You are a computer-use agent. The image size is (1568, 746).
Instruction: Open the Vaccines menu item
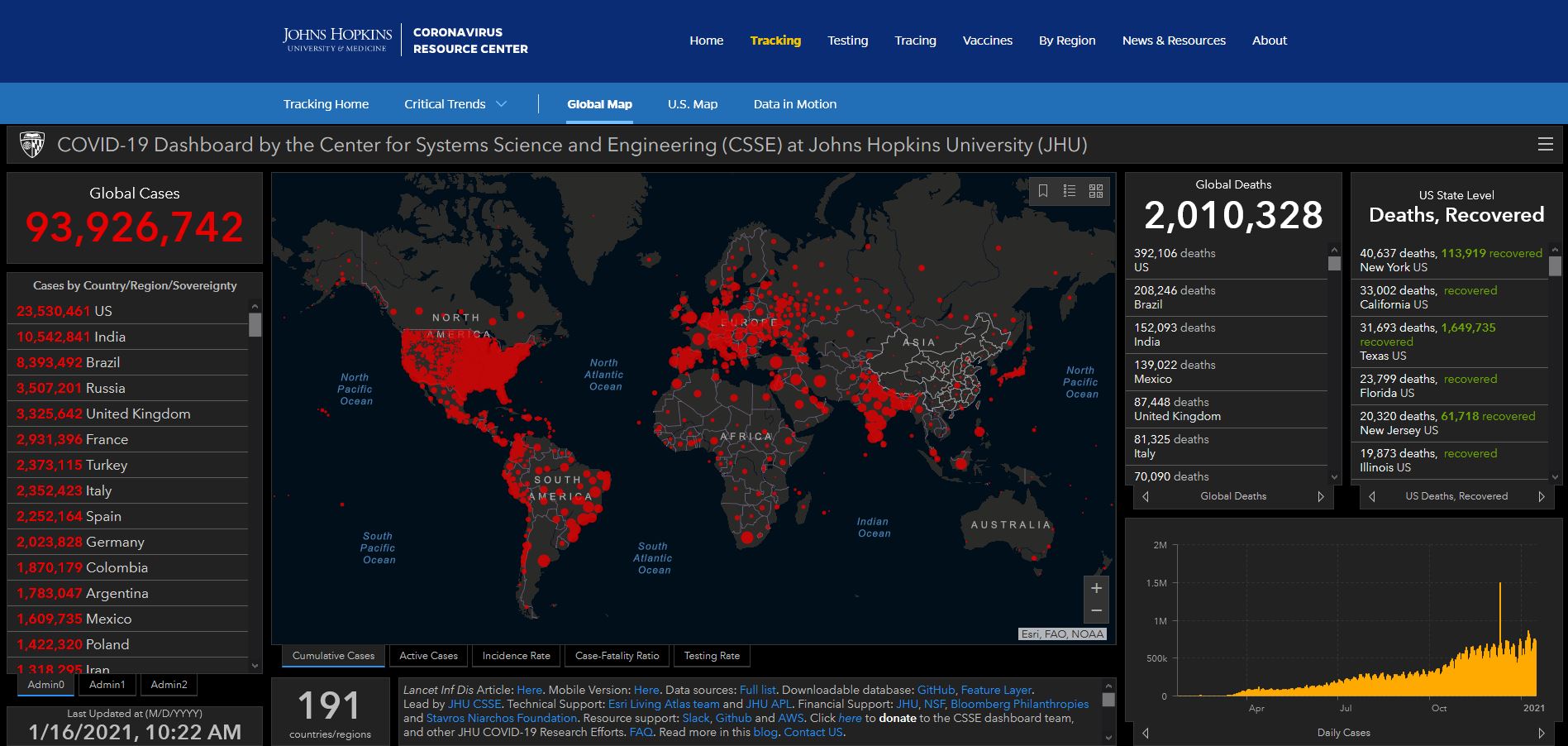(987, 41)
